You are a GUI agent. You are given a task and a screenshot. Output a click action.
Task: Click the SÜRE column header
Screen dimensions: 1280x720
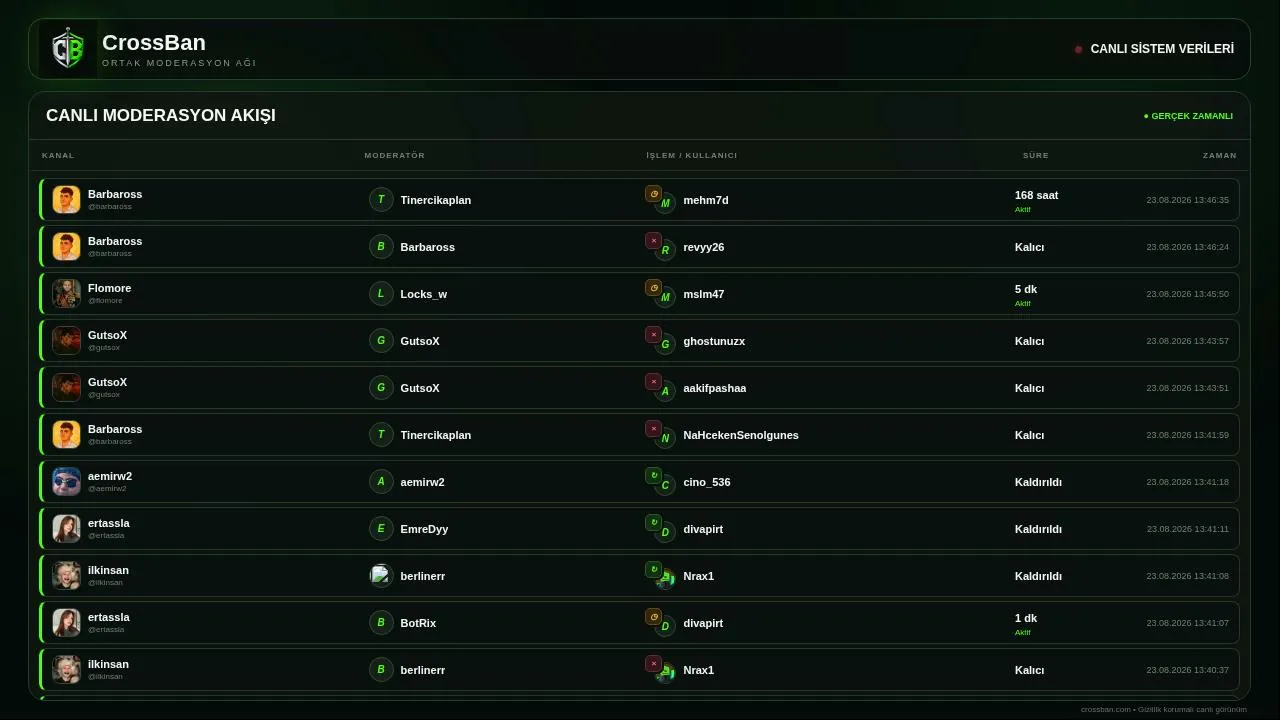(x=1036, y=155)
